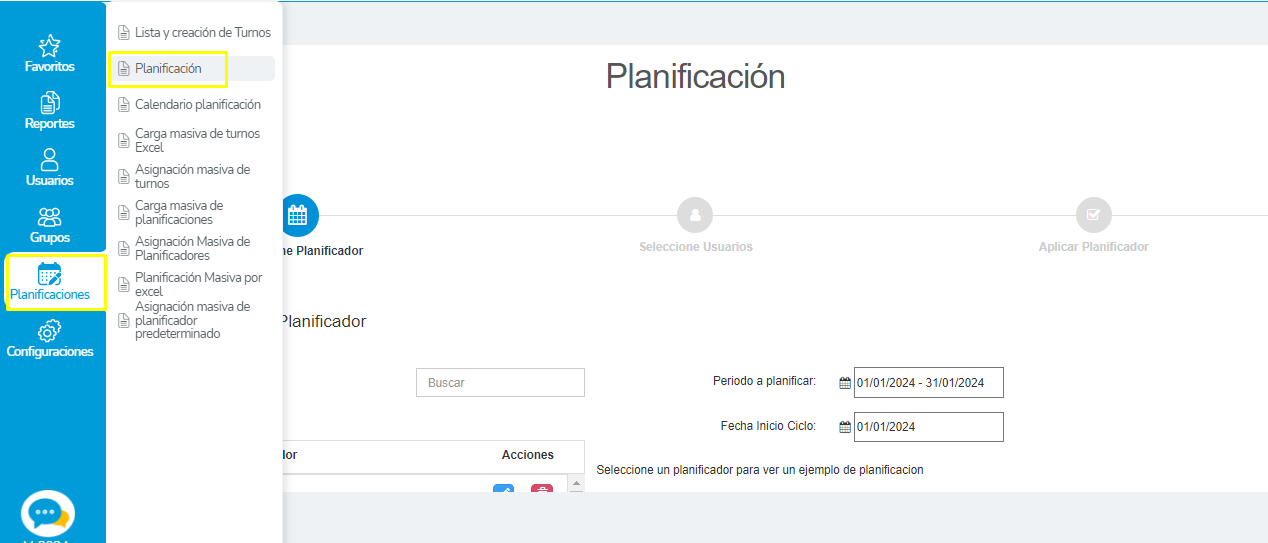
Task: Choose Planificación Masiva por excel
Action: (198, 284)
